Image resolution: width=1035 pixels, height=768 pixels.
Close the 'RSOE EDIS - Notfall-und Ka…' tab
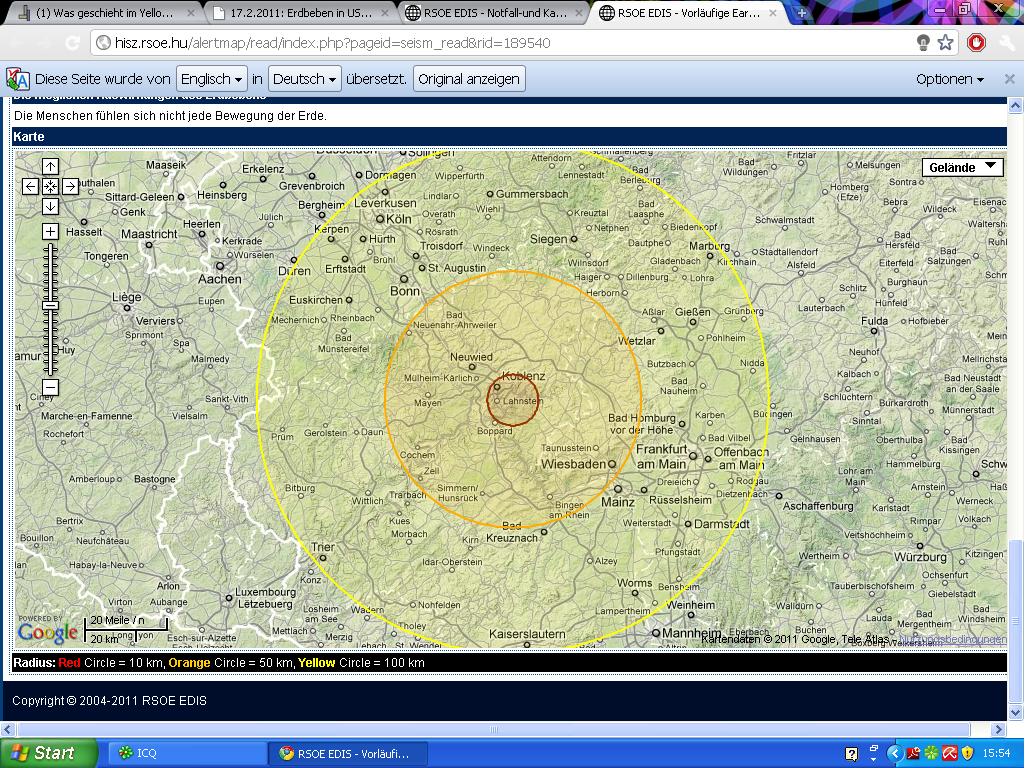[x=579, y=13]
